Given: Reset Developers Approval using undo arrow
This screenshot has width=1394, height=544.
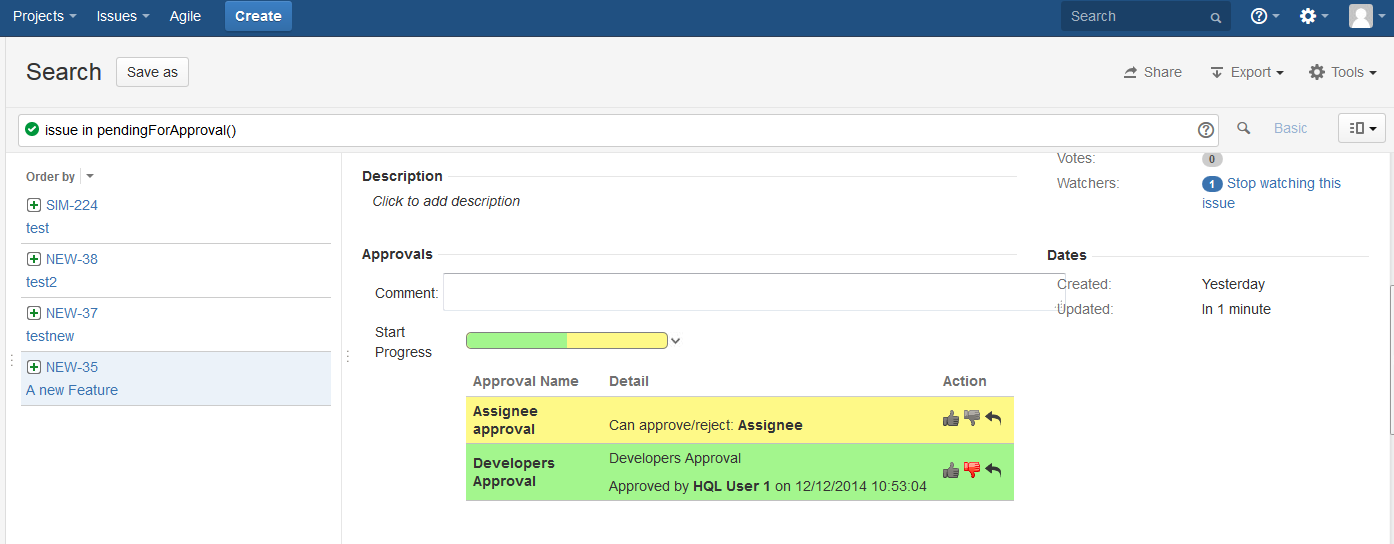Looking at the screenshot, I should (x=993, y=470).
